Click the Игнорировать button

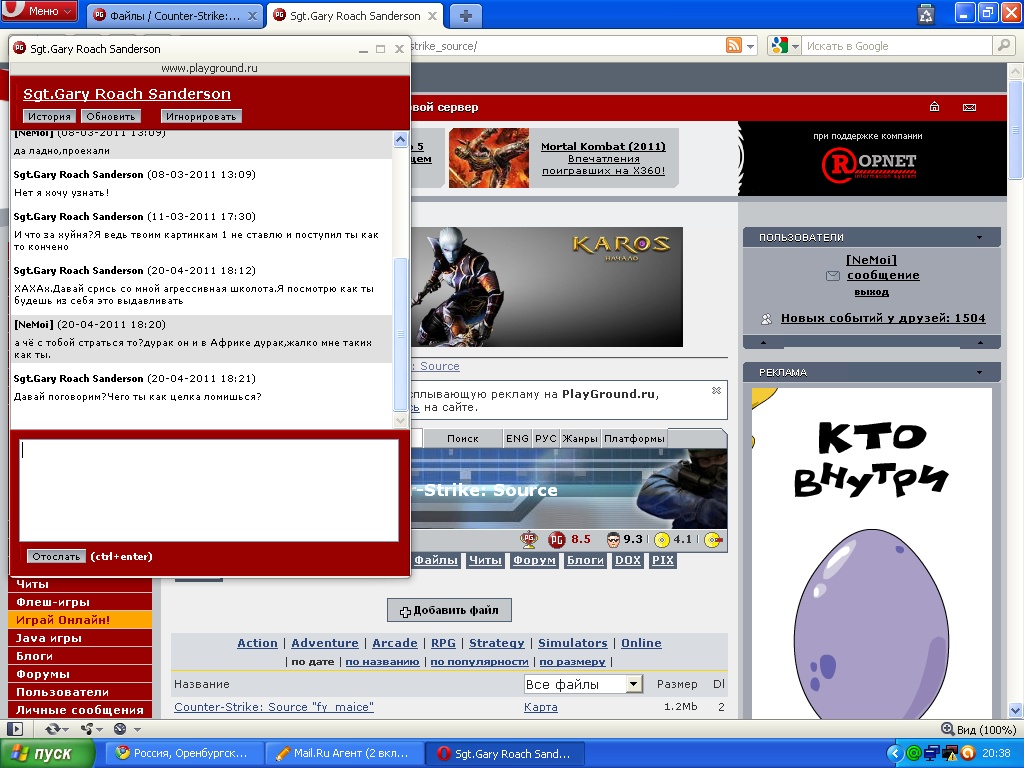pos(201,116)
